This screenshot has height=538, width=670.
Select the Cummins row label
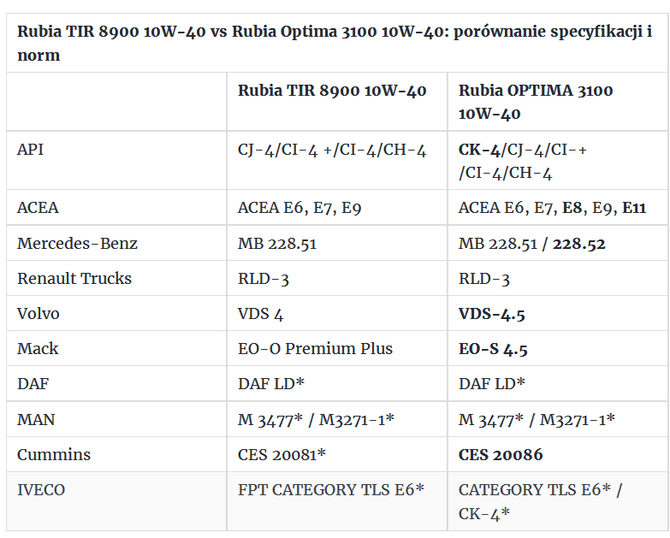click(x=53, y=454)
